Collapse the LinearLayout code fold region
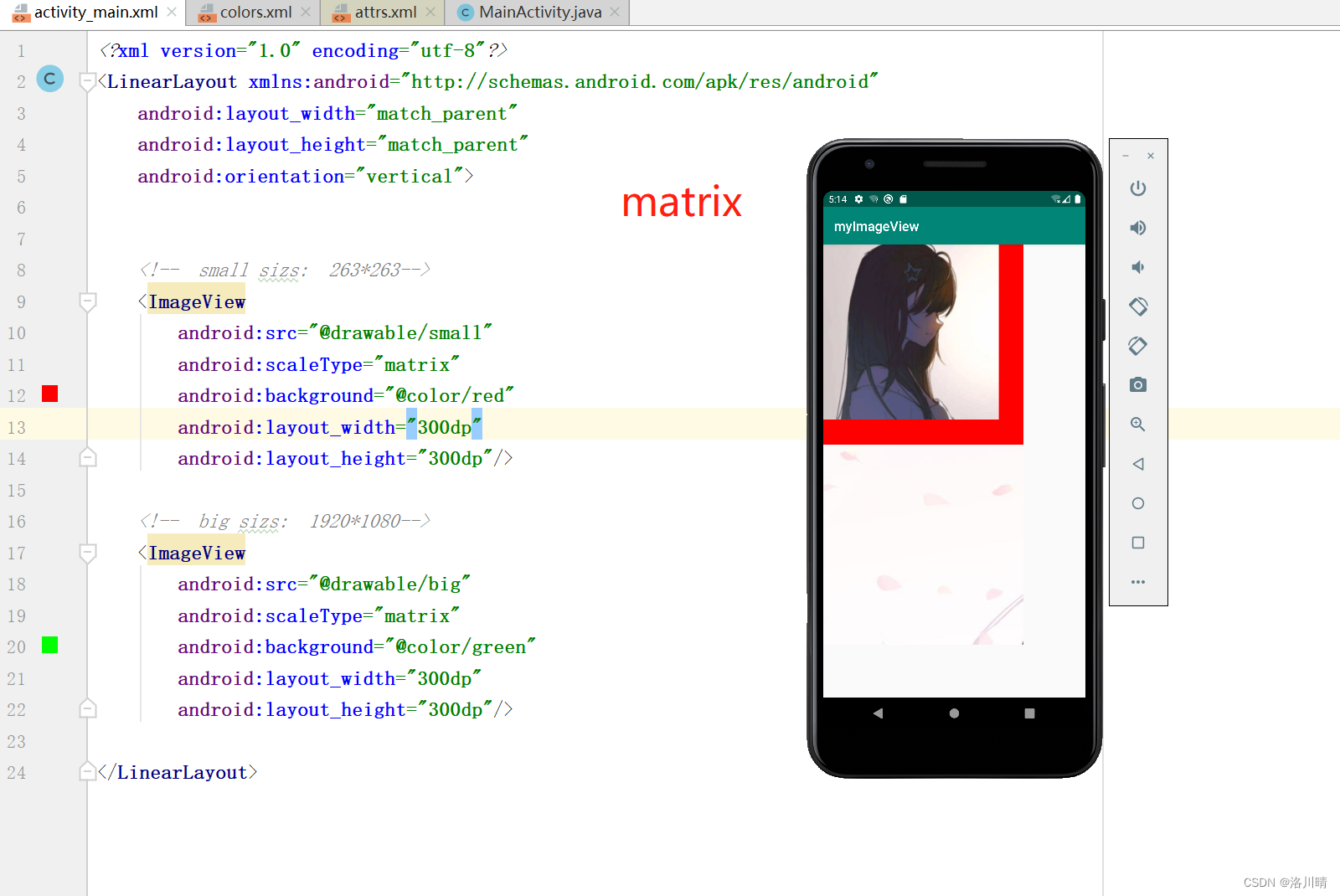This screenshot has height=896, width=1340. 87,81
